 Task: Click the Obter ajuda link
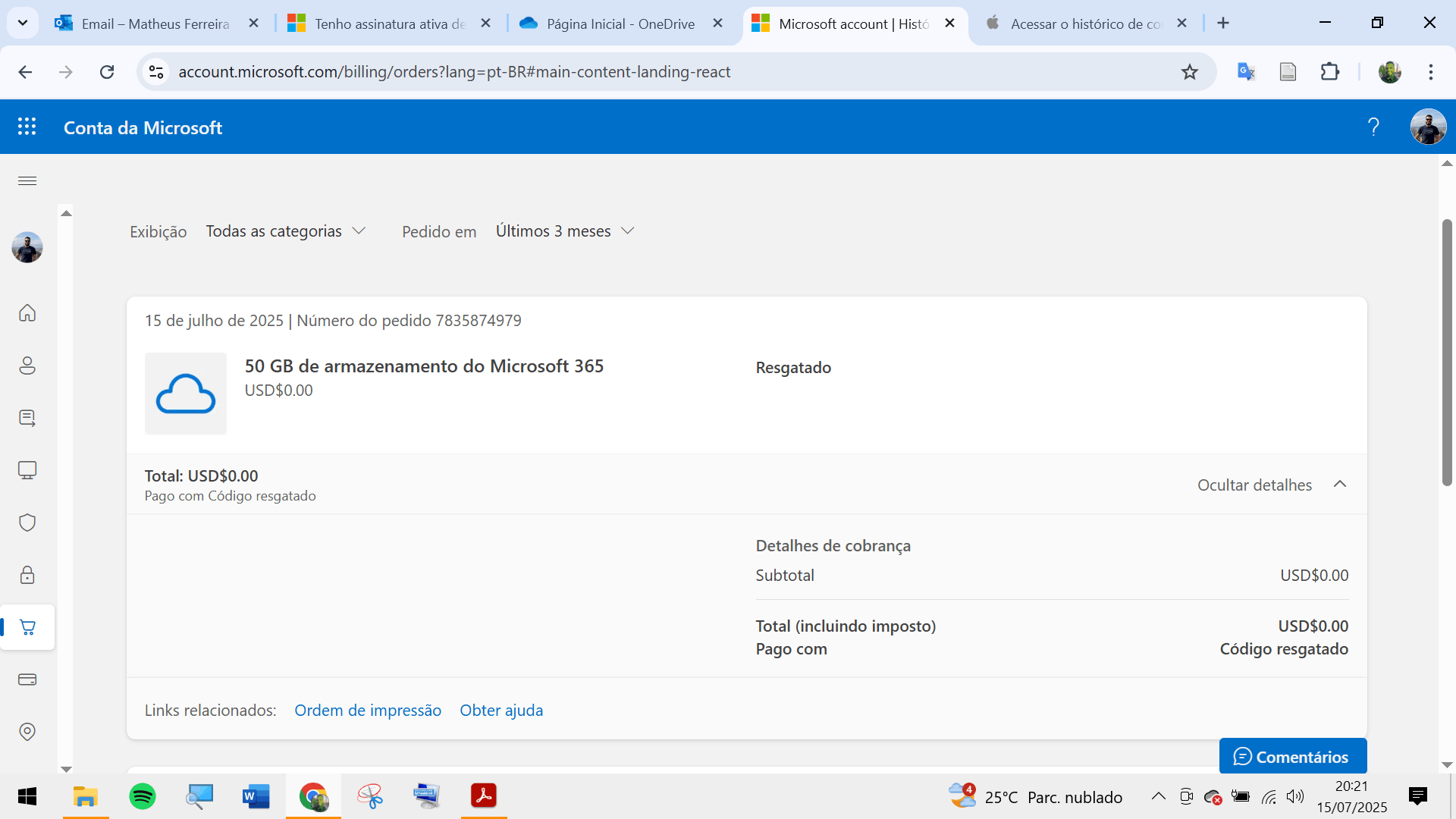(x=501, y=711)
